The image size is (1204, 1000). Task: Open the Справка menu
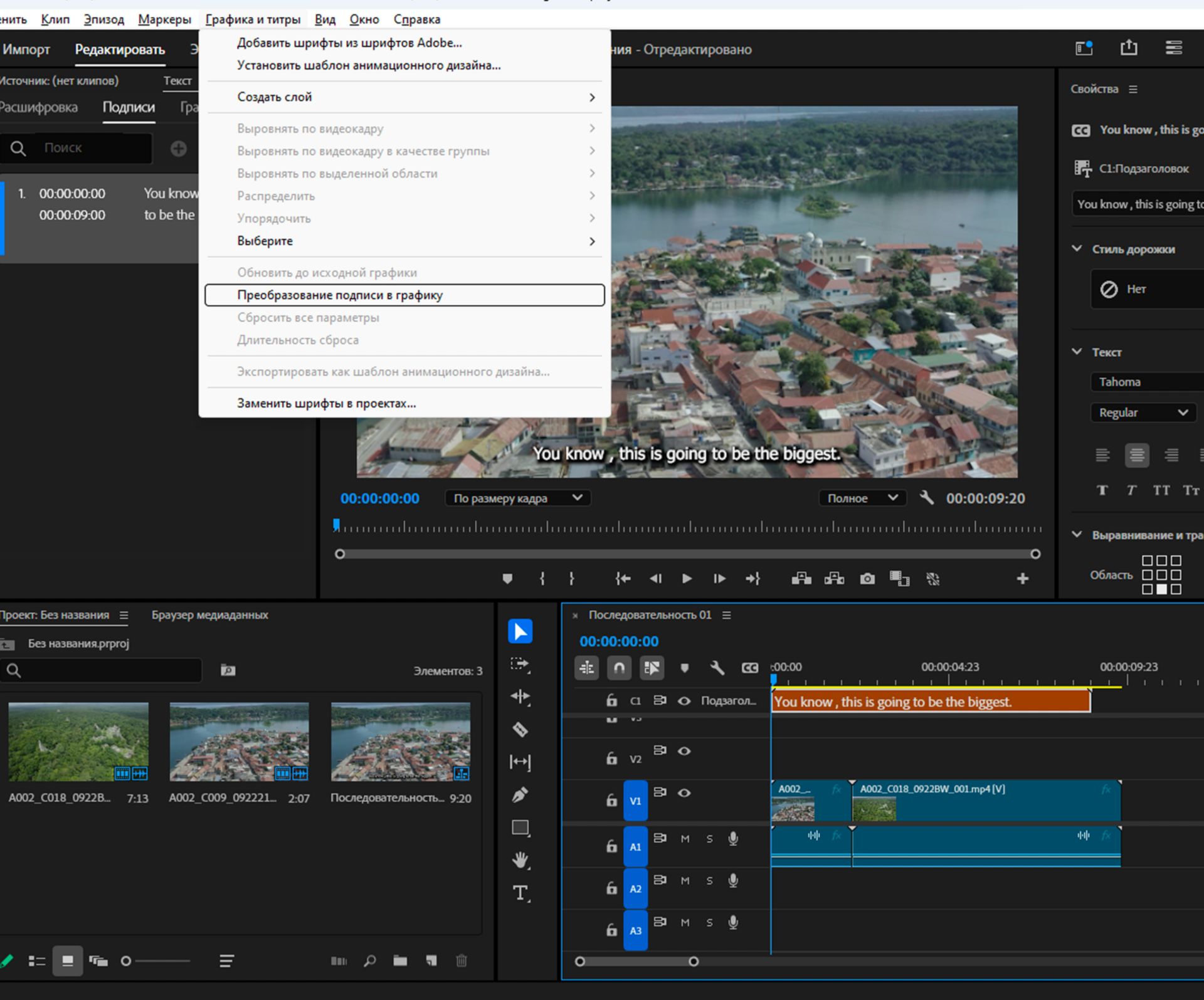(417, 19)
